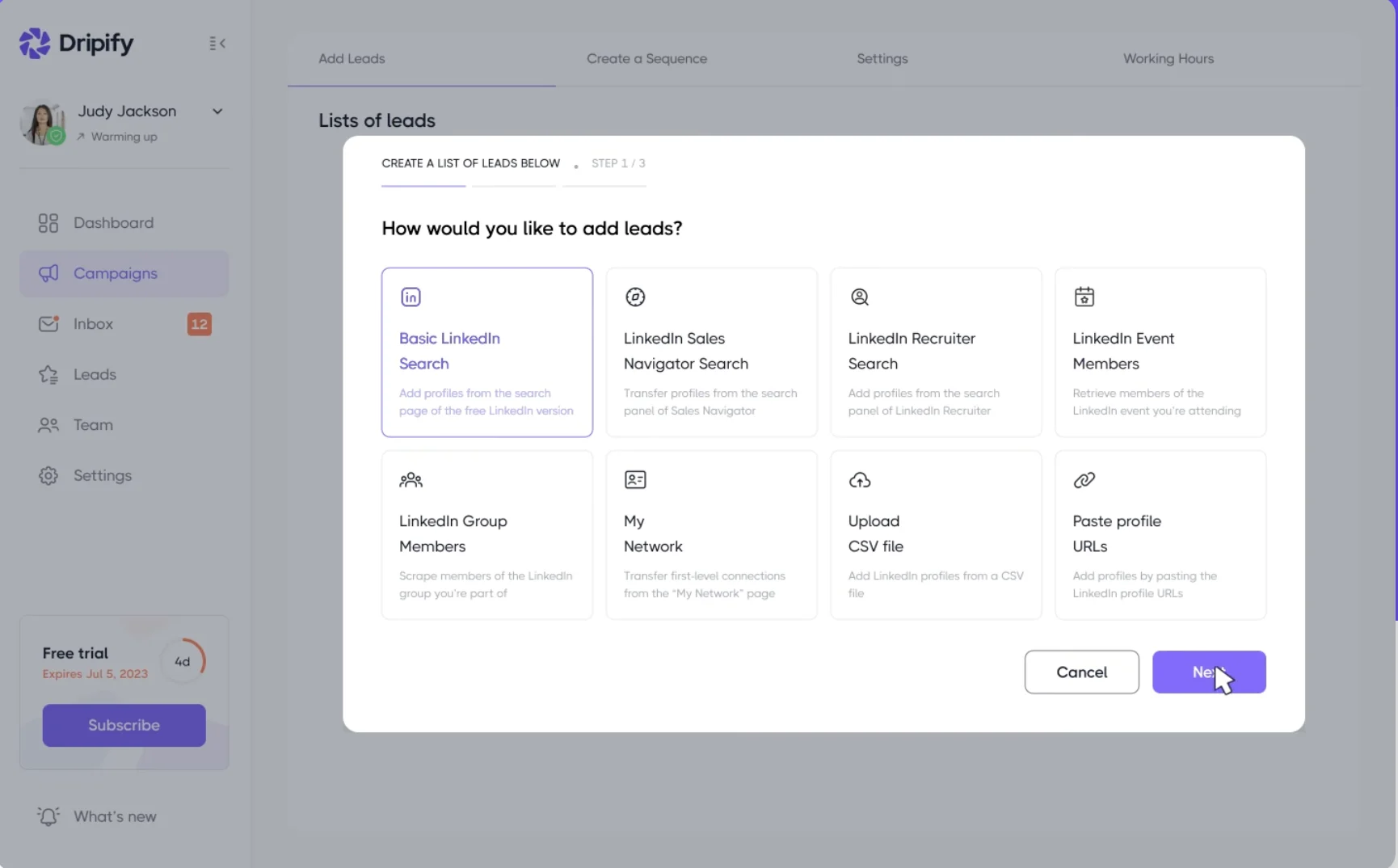Click the "CREATE A LIST OF LEADS BELOW" heading
This screenshot has width=1398, height=868.
coord(470,163)
